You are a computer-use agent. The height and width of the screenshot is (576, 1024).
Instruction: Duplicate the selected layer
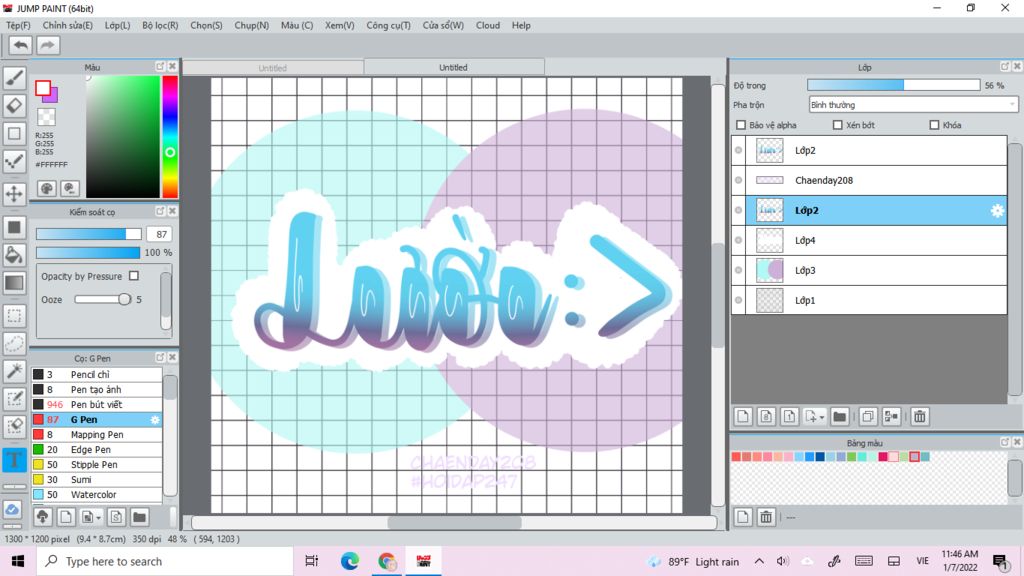coord(868,416)
